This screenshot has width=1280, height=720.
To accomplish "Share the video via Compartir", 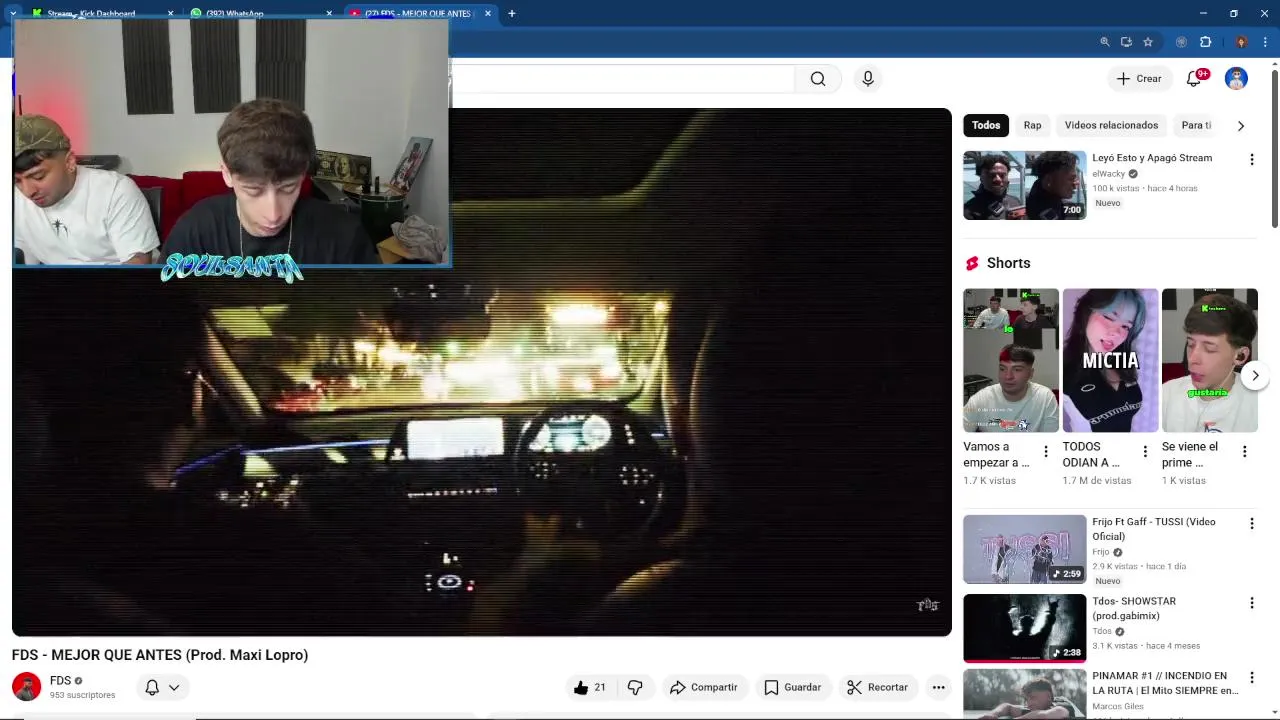I will 703,687.
